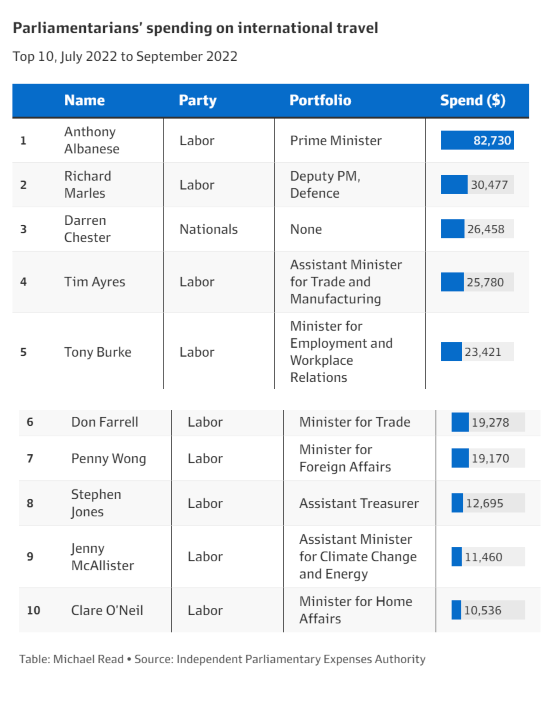This screenshot has height=701, width=555.
Task: Click Penny Wong's 19,170 spend bar
Action: pyautogui.click(x=488, y=458)
